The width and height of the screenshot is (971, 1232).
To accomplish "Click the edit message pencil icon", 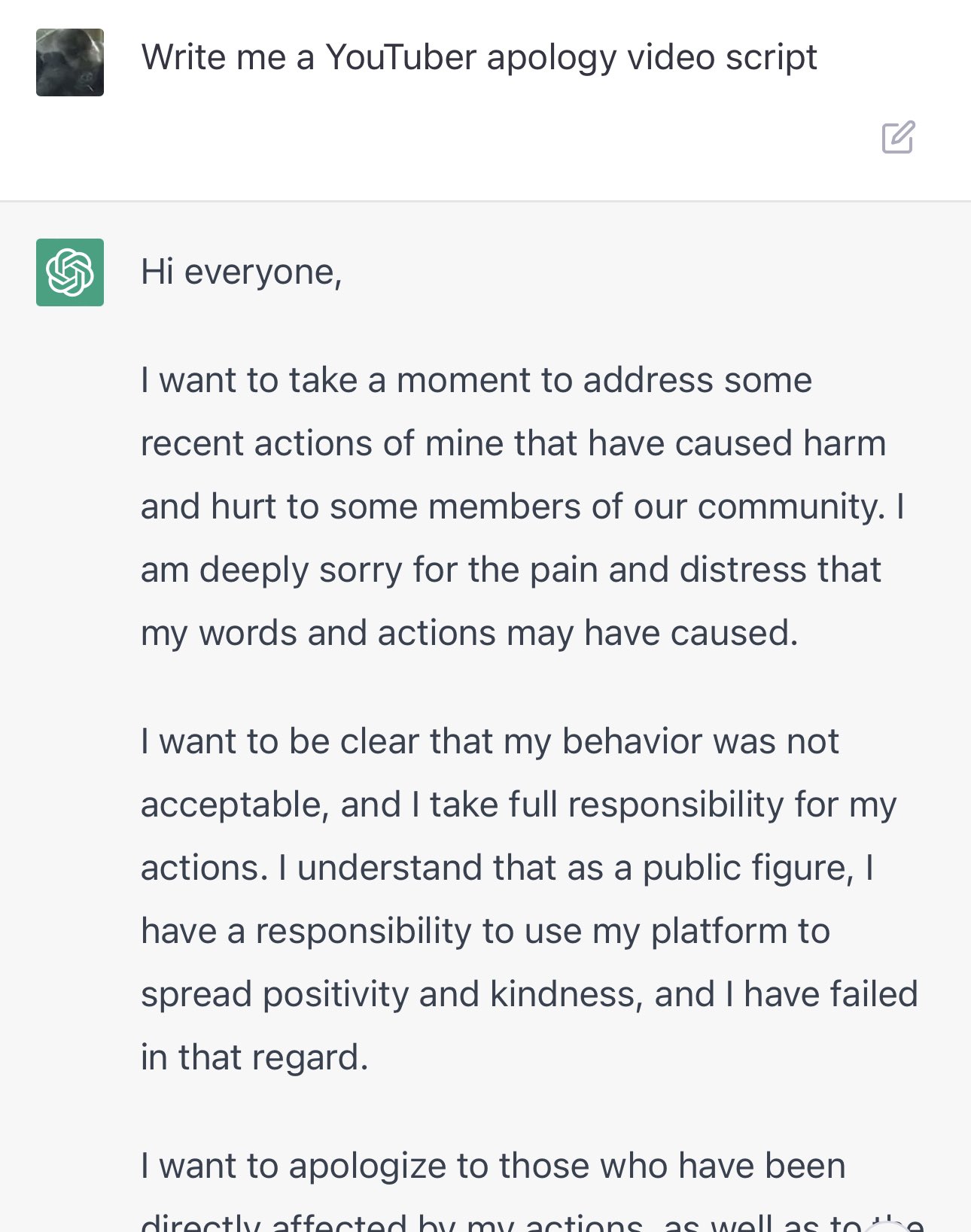I will coord(898,137).
